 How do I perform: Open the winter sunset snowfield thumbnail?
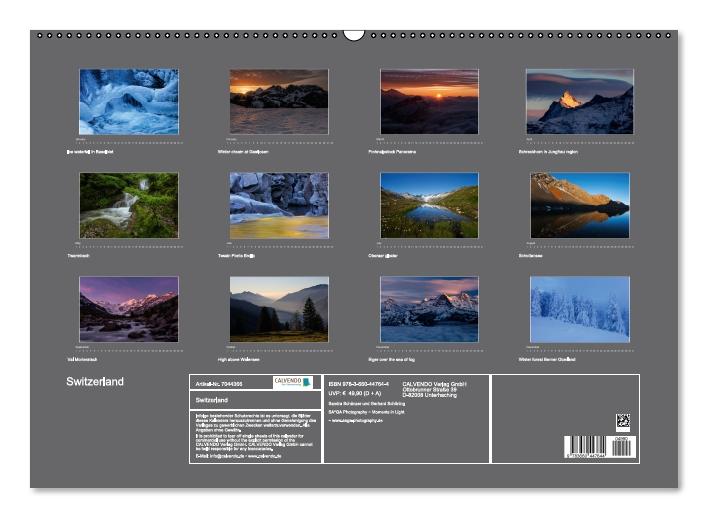[x=279, y=102]
